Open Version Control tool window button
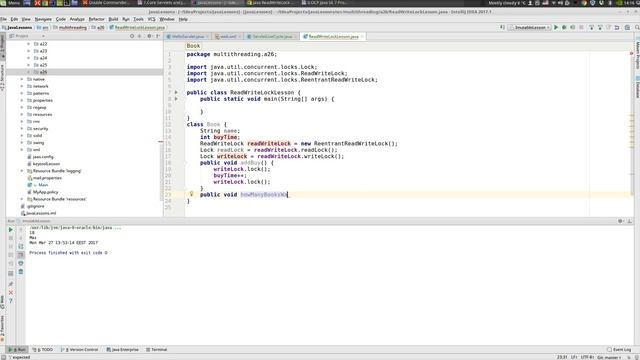The width and height of the screenshot is (640, 360). 80,350
